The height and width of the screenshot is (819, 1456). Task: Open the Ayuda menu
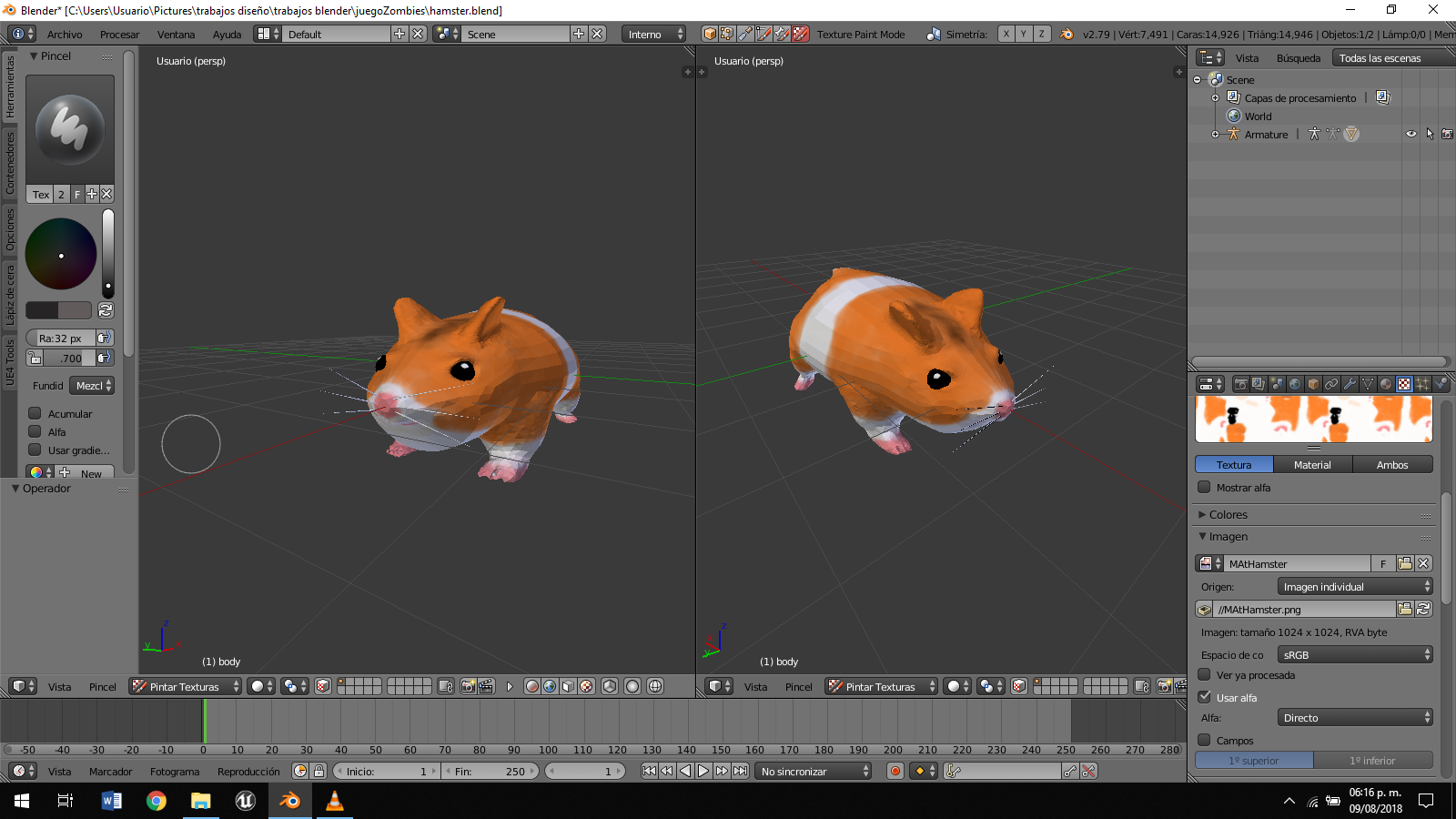pos(227,35)
